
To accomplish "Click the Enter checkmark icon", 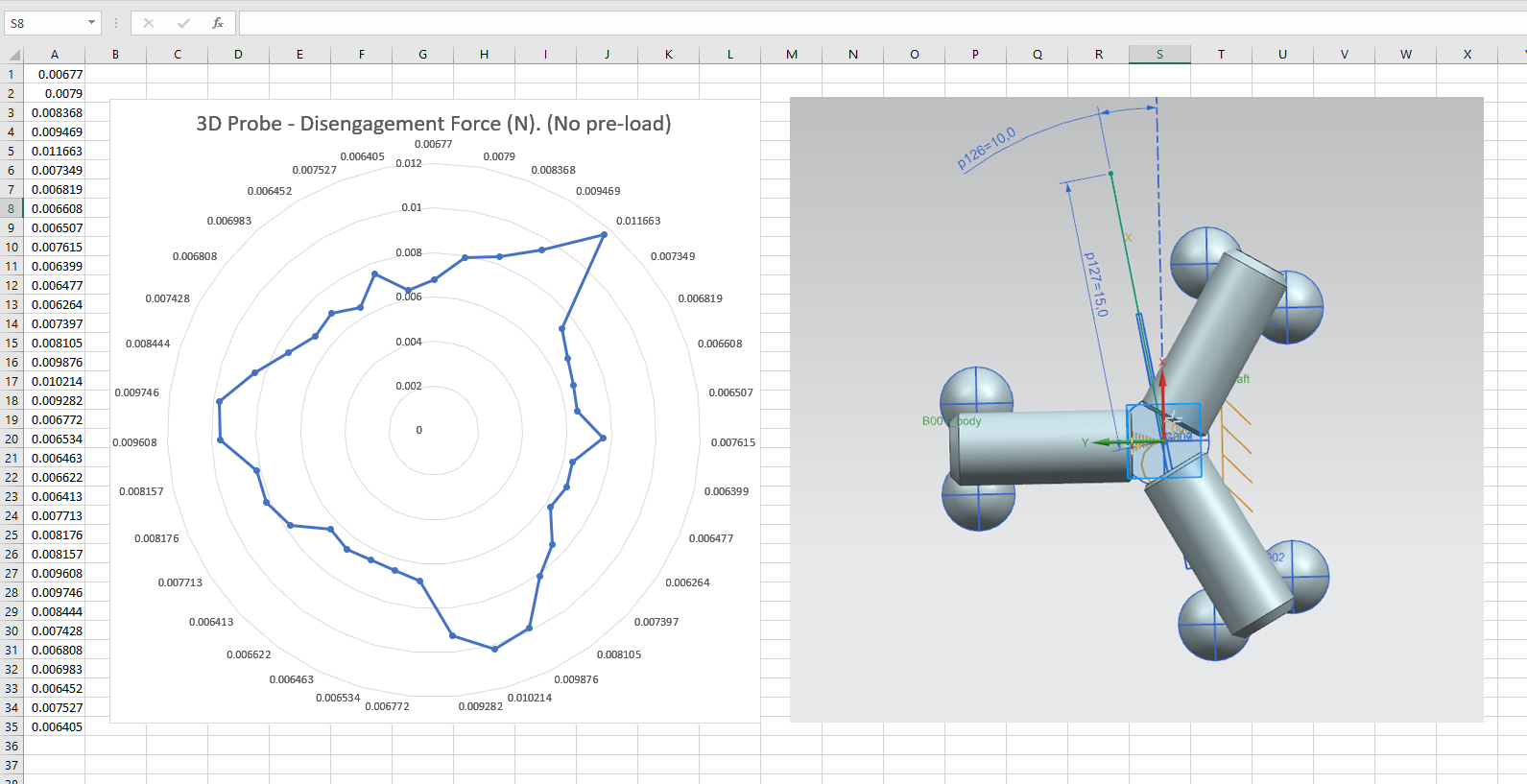I will 183,23.
